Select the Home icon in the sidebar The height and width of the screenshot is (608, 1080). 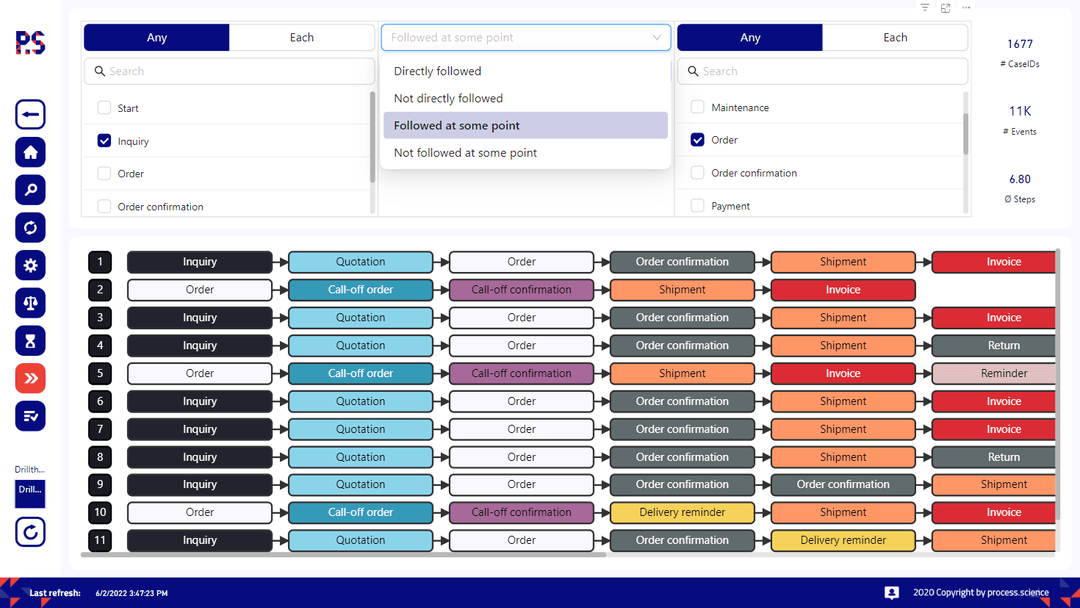[x=30, y=151]
